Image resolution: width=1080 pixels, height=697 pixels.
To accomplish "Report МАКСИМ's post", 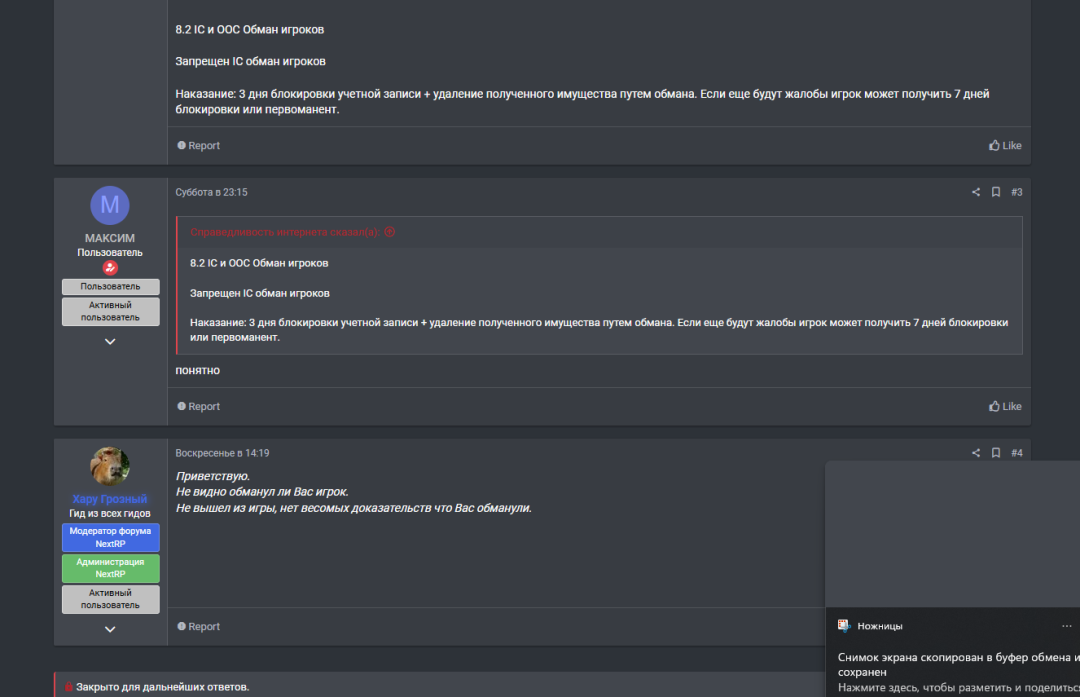I will coord(198,406).
